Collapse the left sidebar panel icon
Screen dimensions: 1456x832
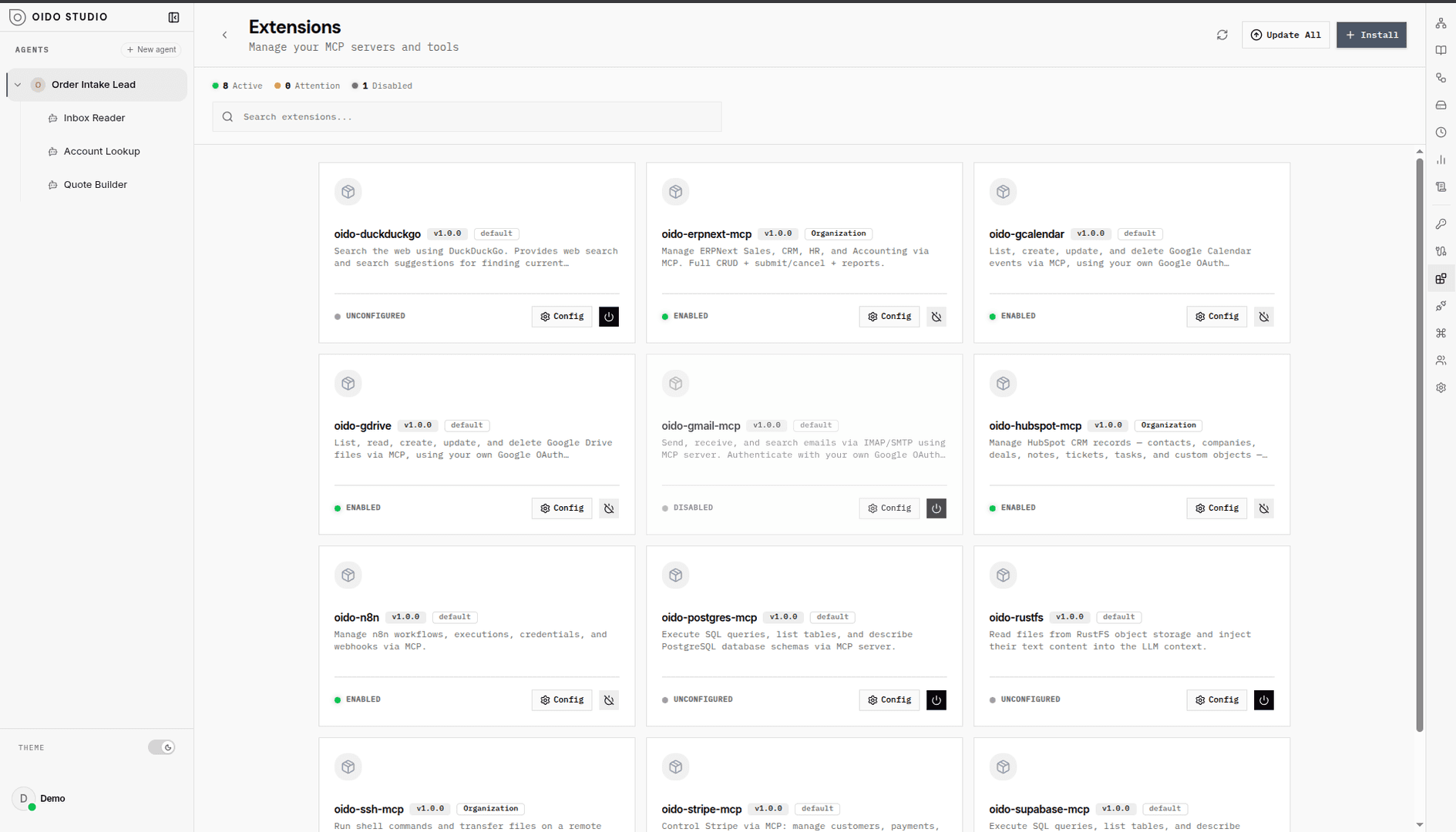pyautogui.click(x=173, y=17)
